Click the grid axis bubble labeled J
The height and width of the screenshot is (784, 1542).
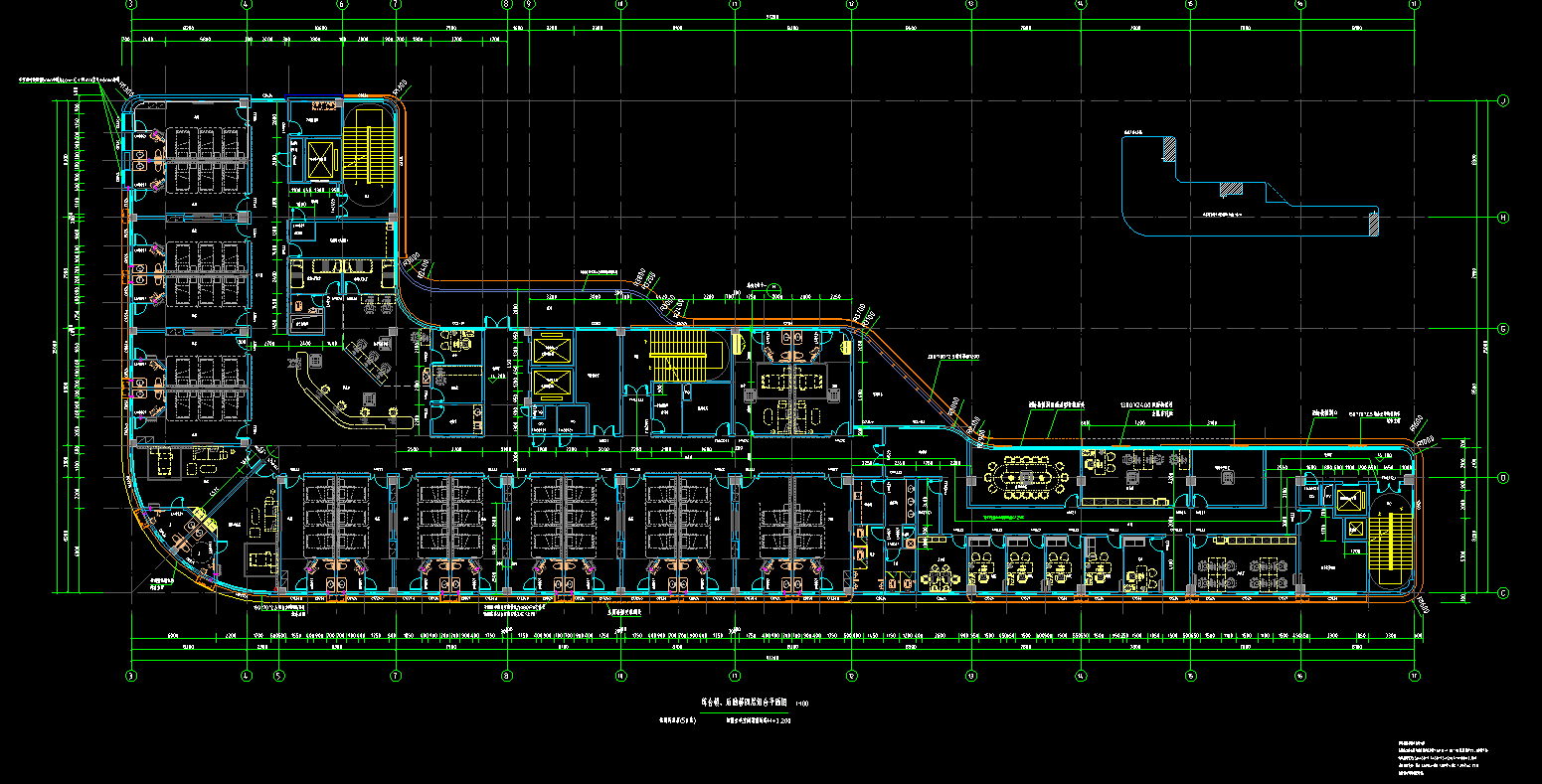click(1503, 100)
